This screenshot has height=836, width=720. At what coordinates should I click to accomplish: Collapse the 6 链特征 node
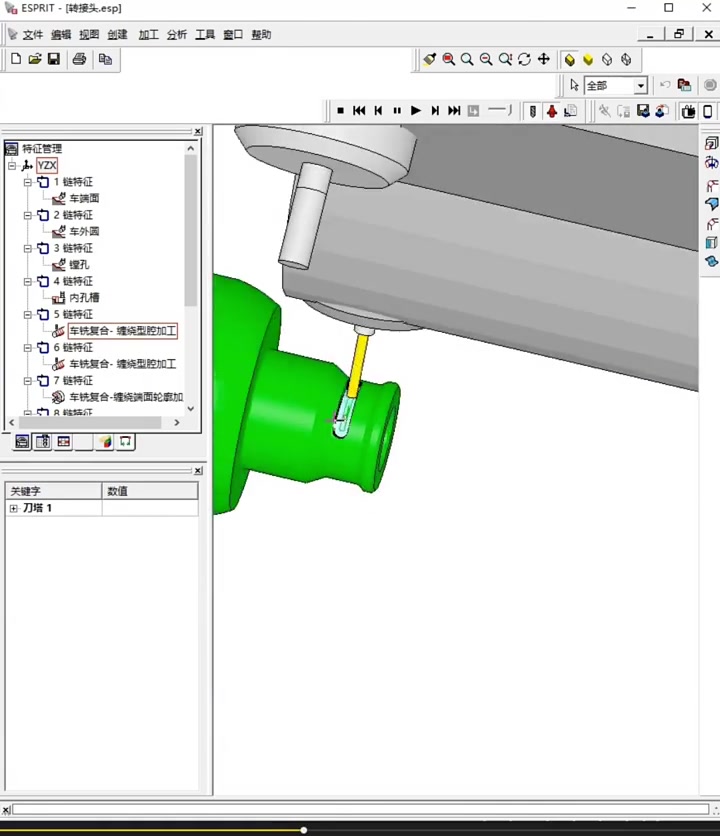point(28,348)
